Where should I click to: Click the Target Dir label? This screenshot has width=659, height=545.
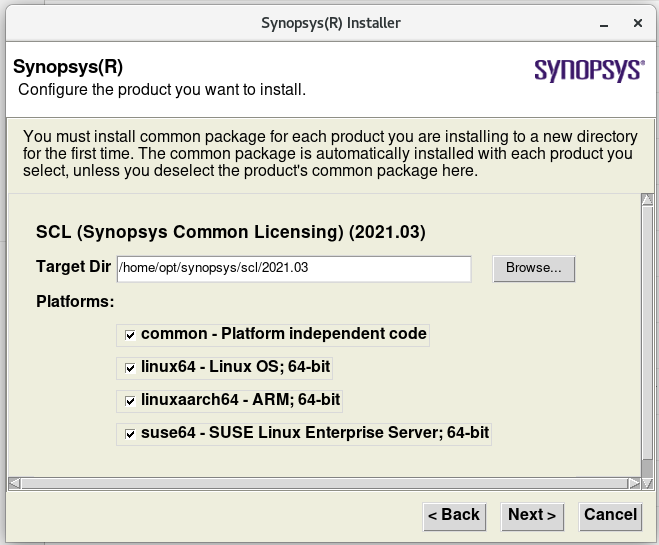pyautogui.click(x=74, y=266)
